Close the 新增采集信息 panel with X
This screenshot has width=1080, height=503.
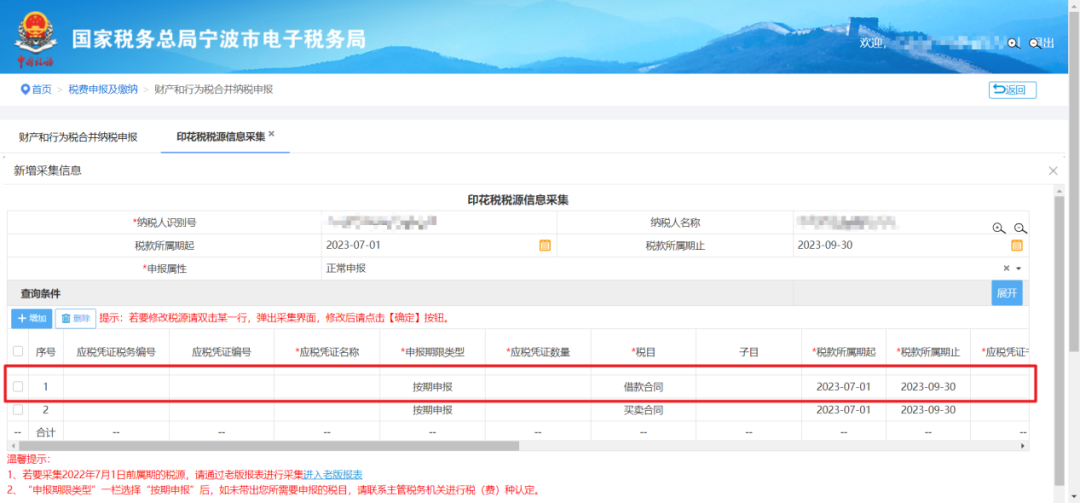tap(1052, 171)
